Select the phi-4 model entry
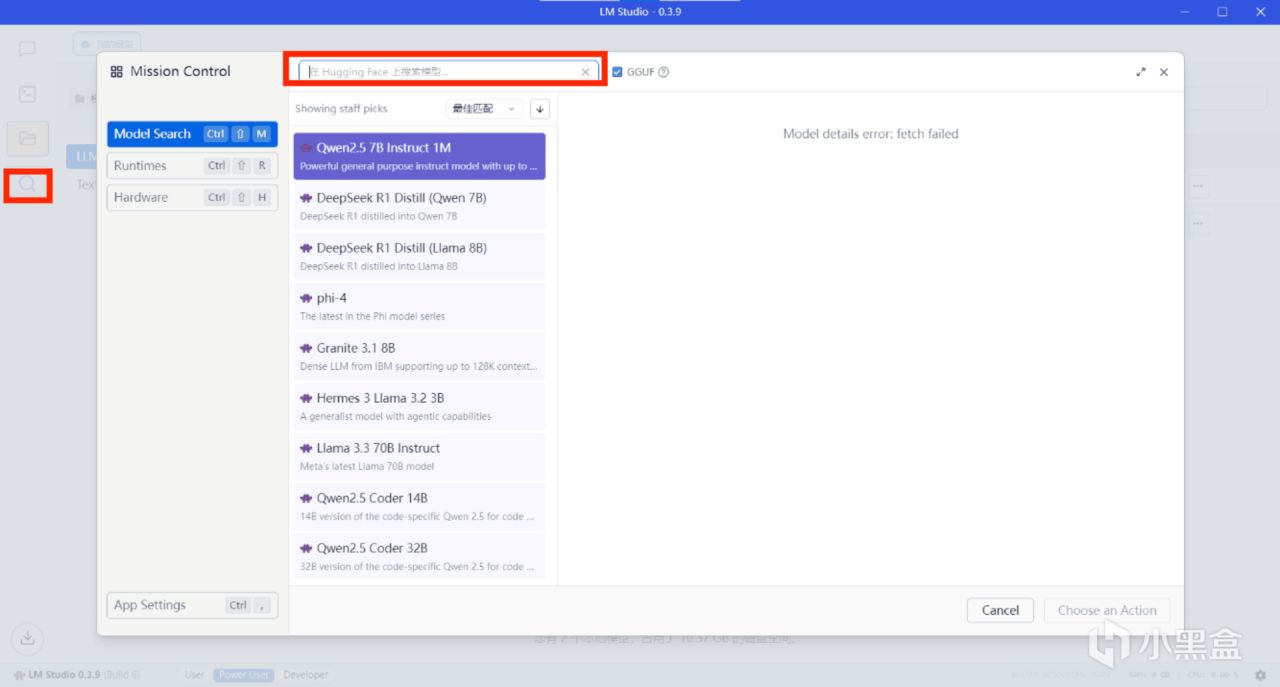 coord(420,306)
